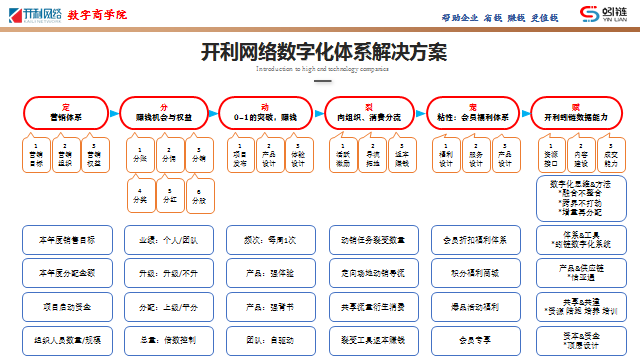Select the 升级：升级/不升 box
Screen dimensions: 640x360
(169, 273)
